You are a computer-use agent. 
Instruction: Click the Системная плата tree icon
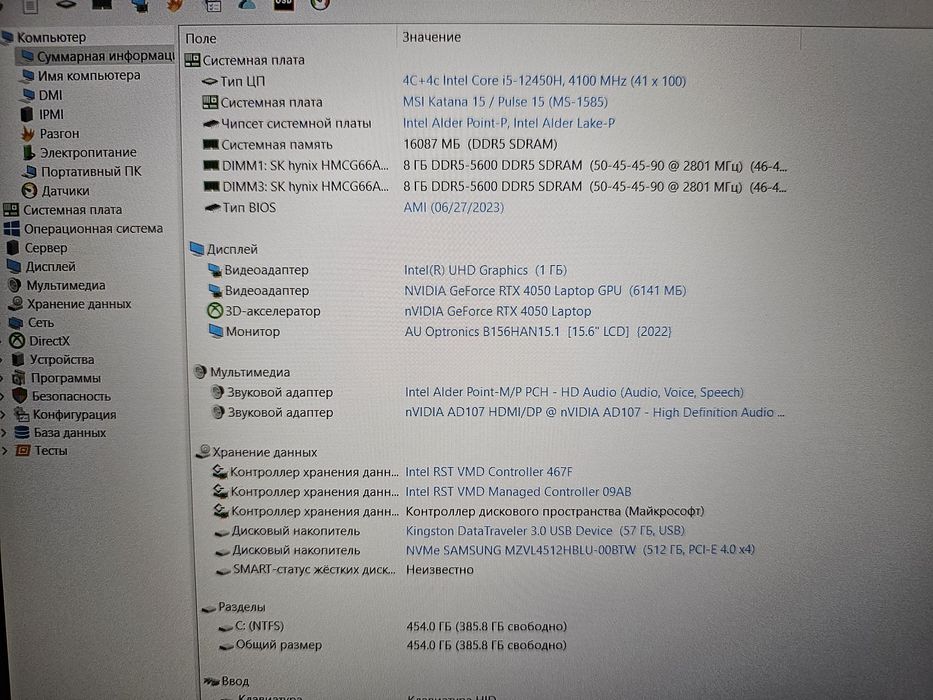[11, 210]
